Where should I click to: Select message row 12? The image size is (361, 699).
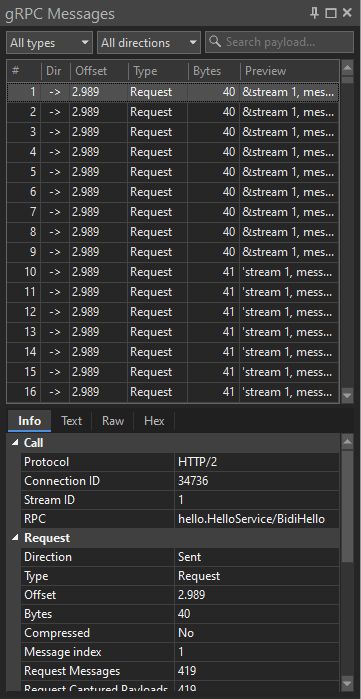(173, 312)
